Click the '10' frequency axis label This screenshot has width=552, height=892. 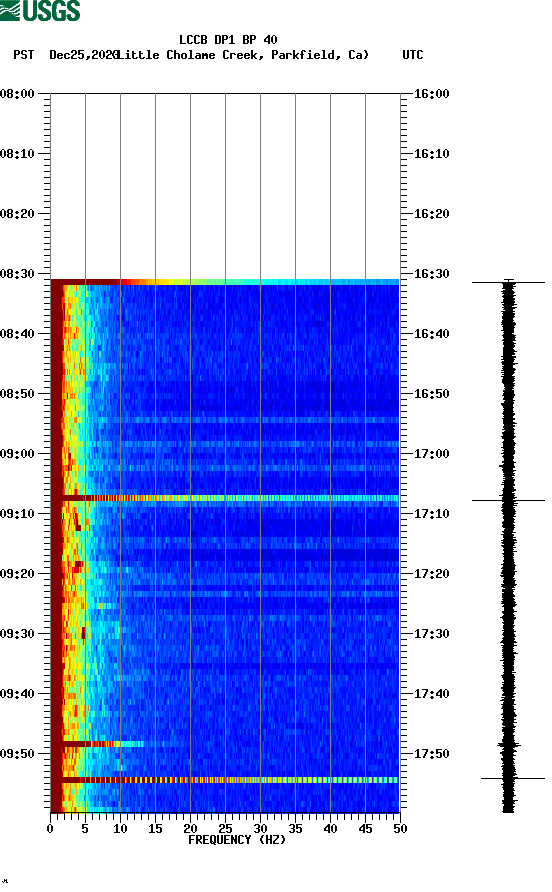click(x=120, y=829)
